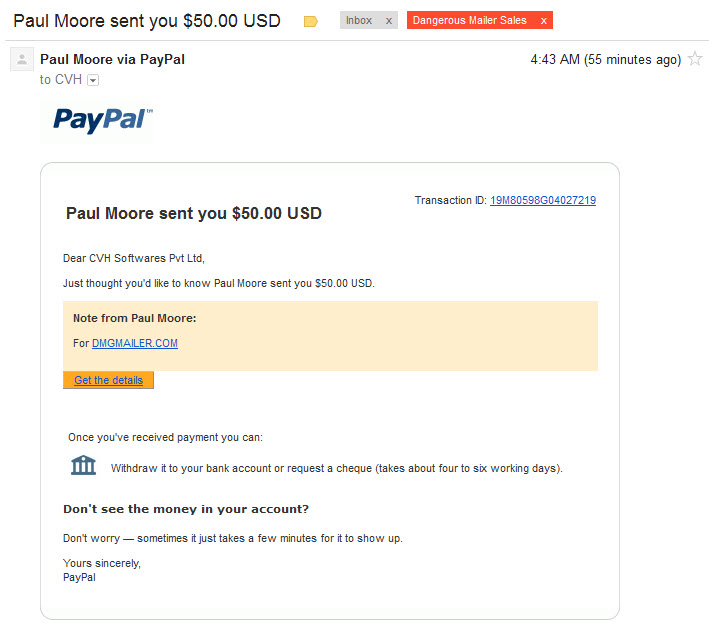Viewport: 709px width, 623px height.
Task: Click the sender profile avatar icon
Action: point(22,59)
